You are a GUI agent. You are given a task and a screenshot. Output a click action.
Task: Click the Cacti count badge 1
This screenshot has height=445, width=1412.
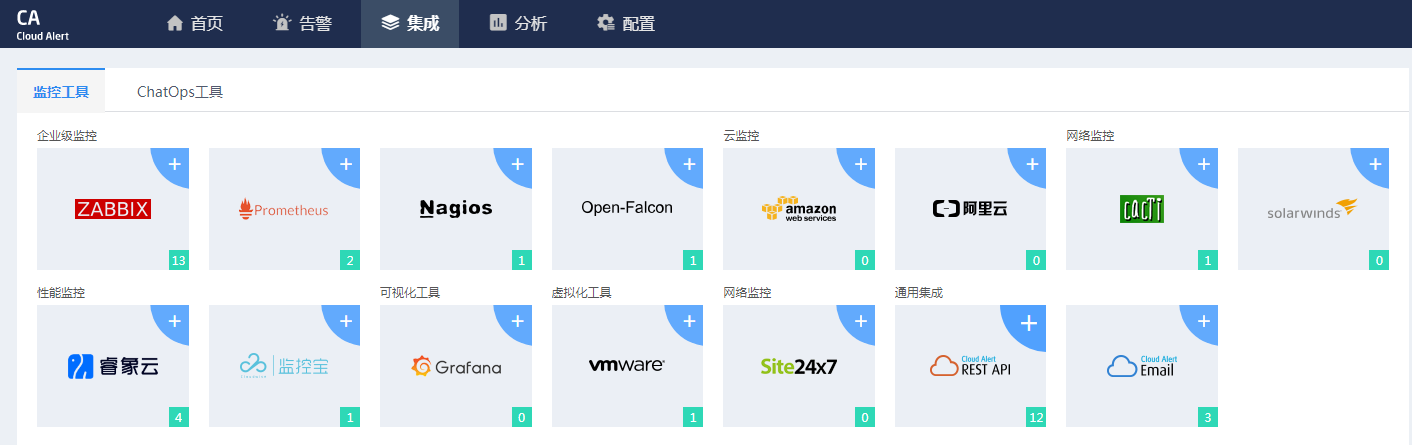(x=1208, y=261)
